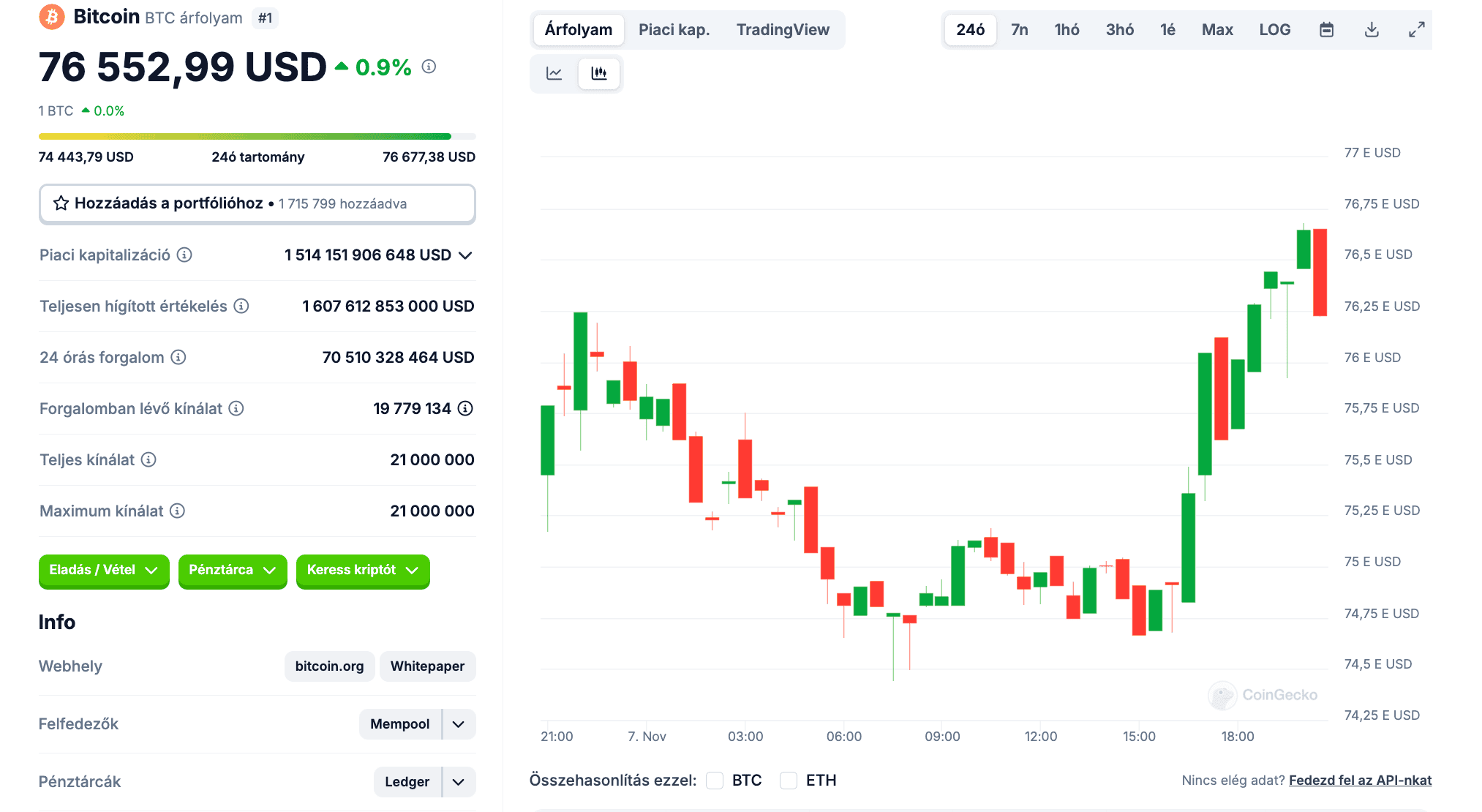
Task: Click the orange Bitcoin logo icon
Action: click(51, 17)
